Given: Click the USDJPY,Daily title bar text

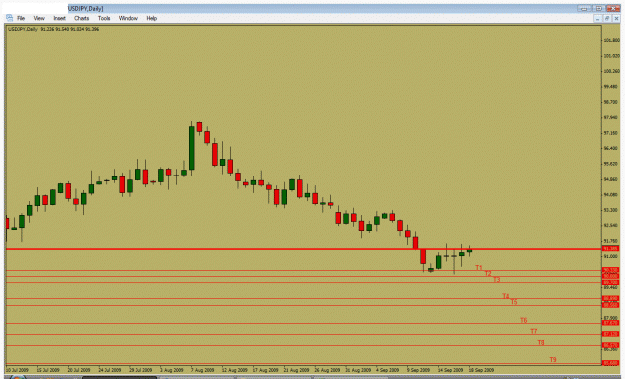Looking at the screenshot, I should pos(86,8).
